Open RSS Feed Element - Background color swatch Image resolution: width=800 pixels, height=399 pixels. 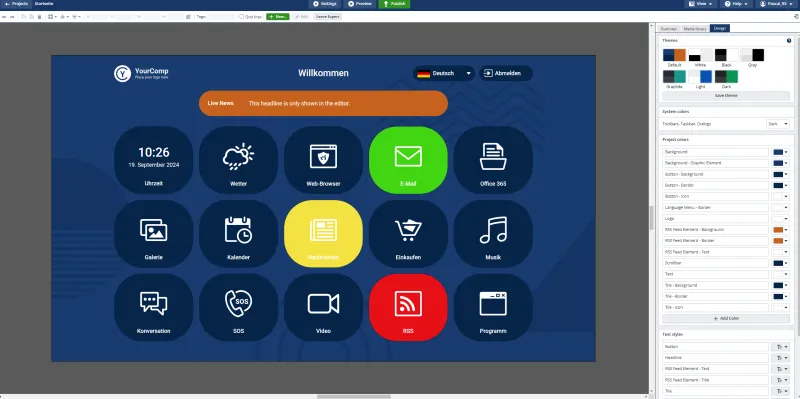coord(781,230)
